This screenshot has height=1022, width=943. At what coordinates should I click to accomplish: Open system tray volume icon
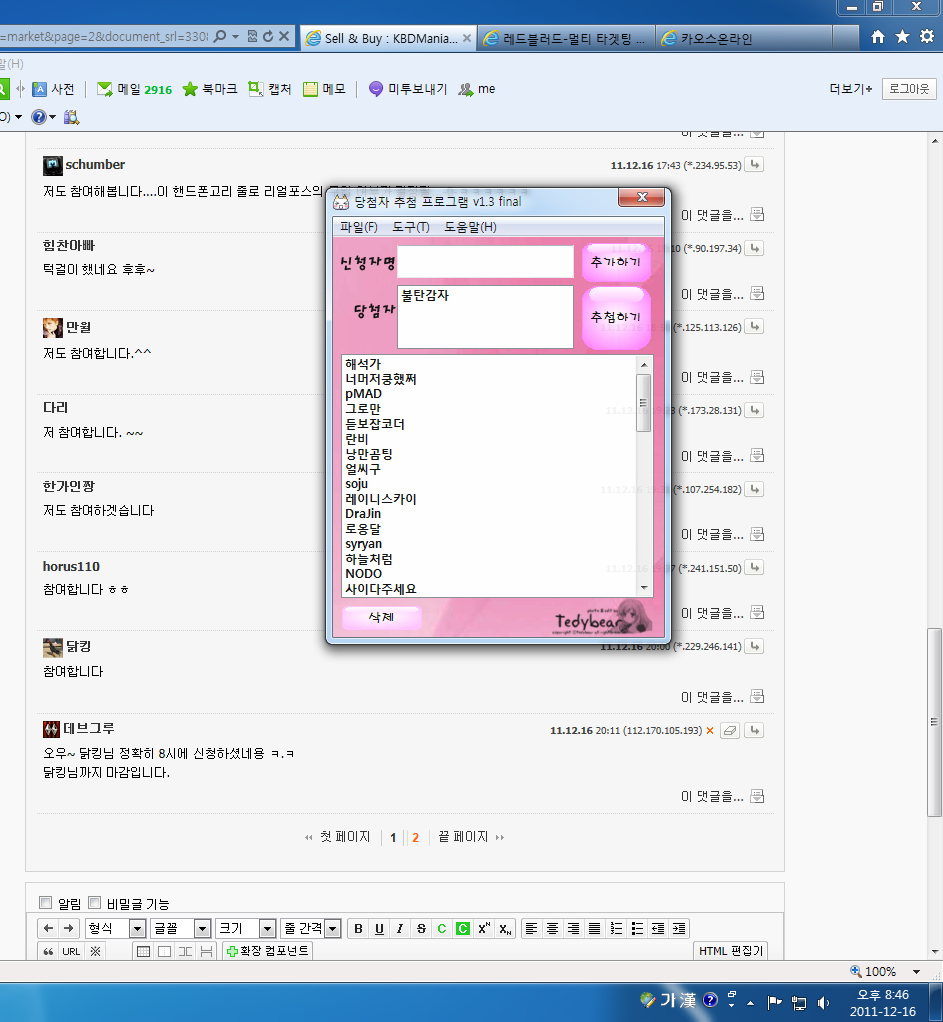tap(824, 1002)
